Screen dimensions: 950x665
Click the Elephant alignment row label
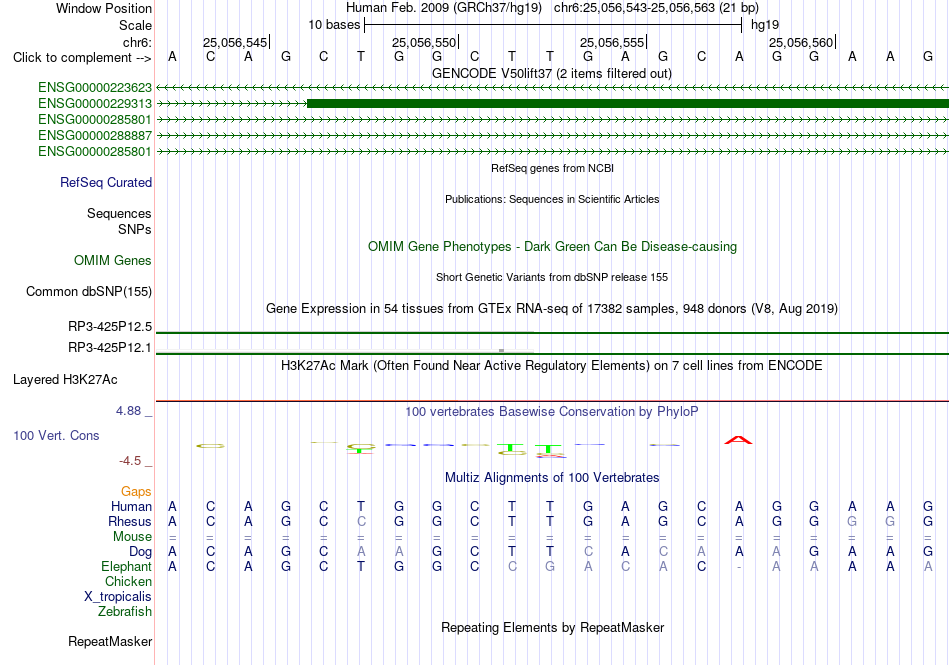(127, 566)
